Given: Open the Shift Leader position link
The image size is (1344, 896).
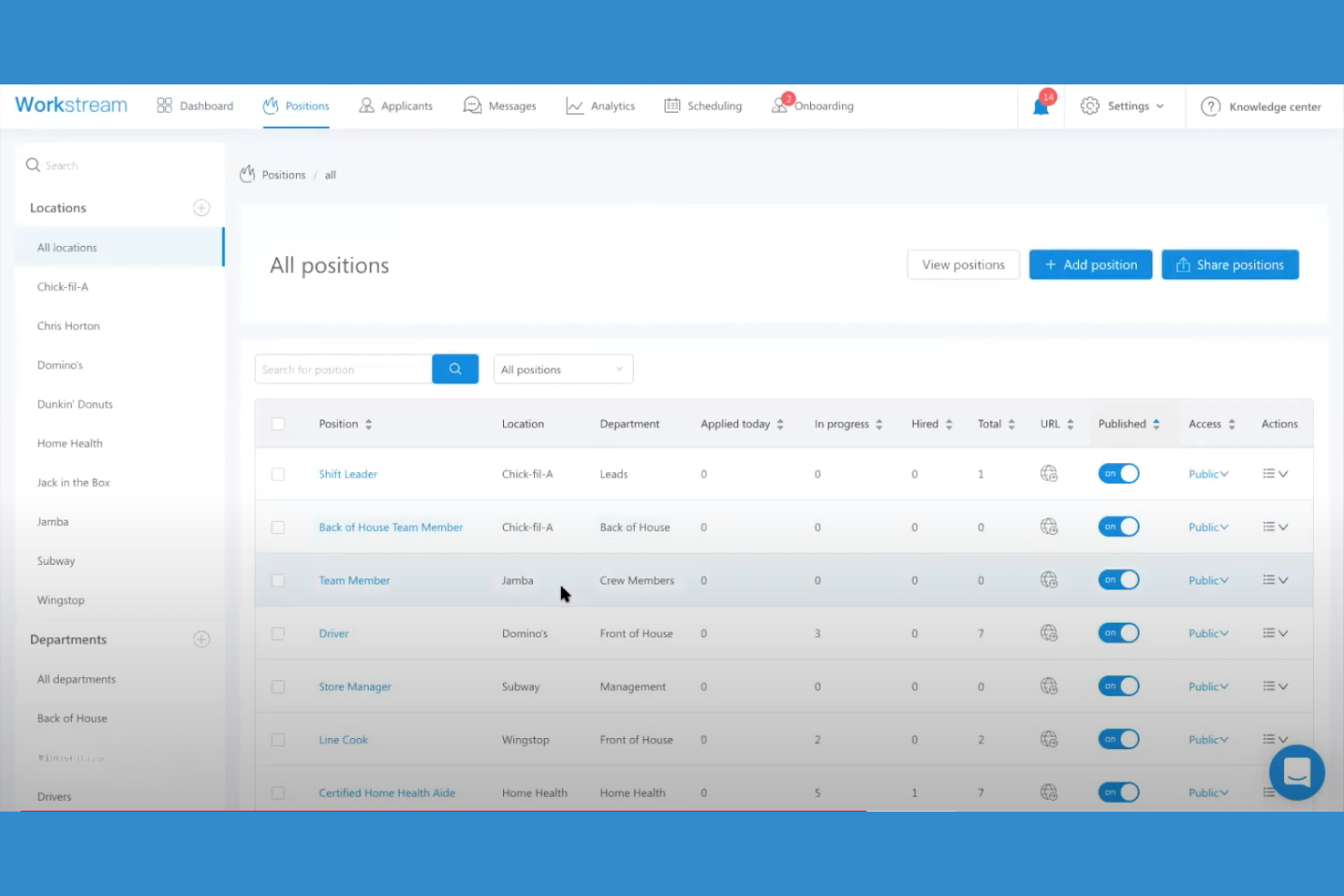Looking at the screenshot, I should pyautogui.click(x=348, y=474).
